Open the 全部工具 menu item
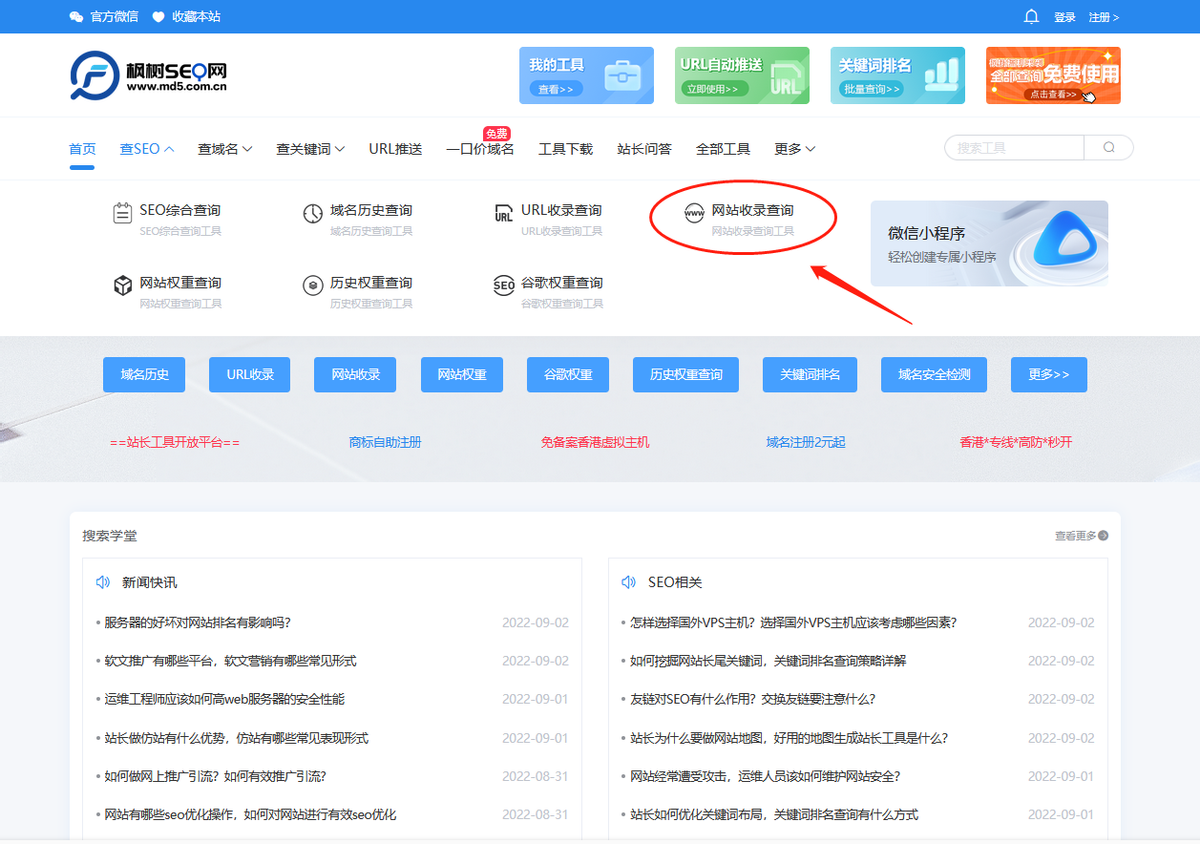The image size is (1200, 844). (723, 149)
